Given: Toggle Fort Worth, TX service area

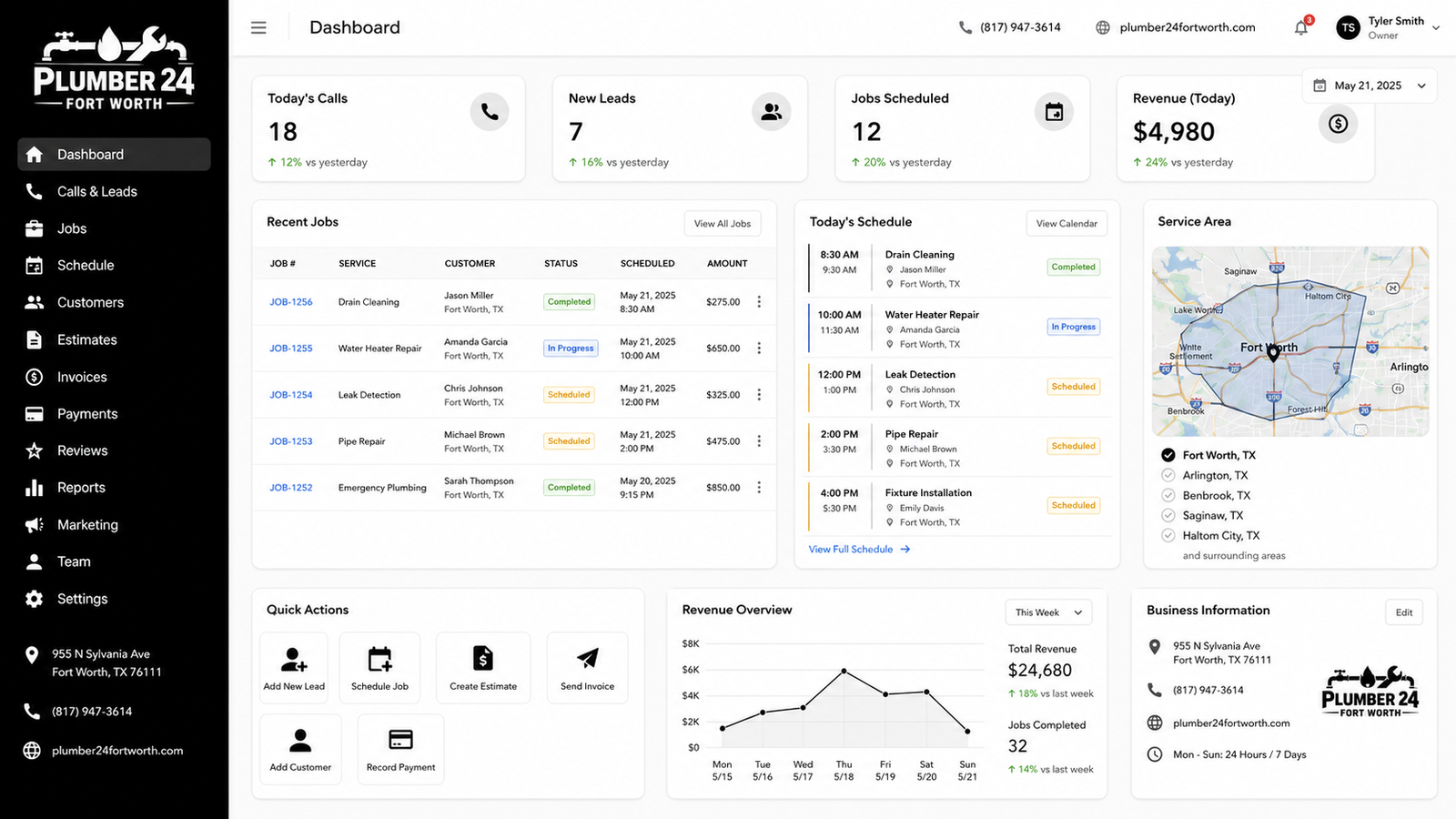Looking at the screenshot, I should 1168,455.
